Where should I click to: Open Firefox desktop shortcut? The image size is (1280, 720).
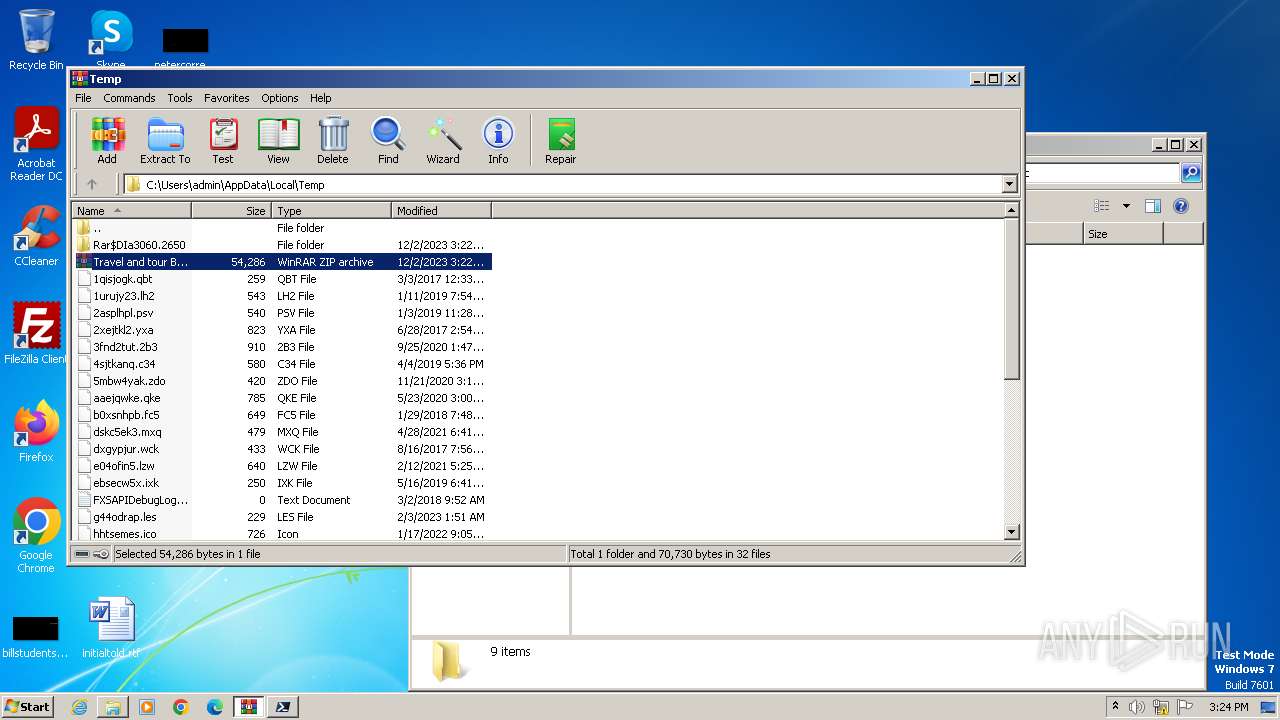click(x=36, y=432)
